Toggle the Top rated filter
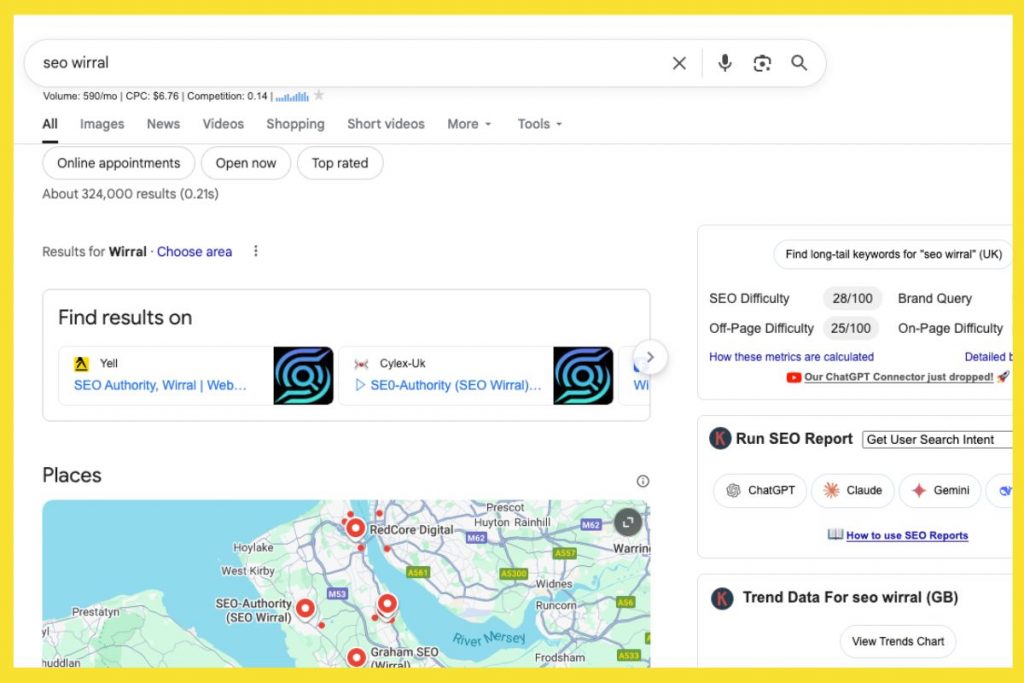 [340, 163]
